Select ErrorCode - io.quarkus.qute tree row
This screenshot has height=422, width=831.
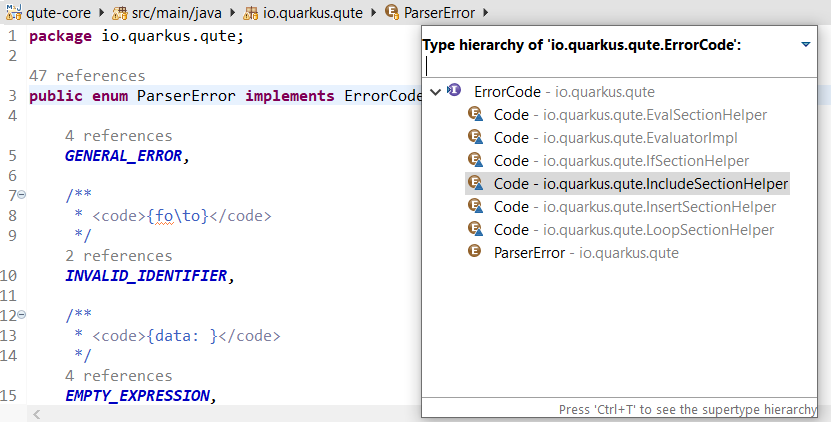(x=564, y=92)
